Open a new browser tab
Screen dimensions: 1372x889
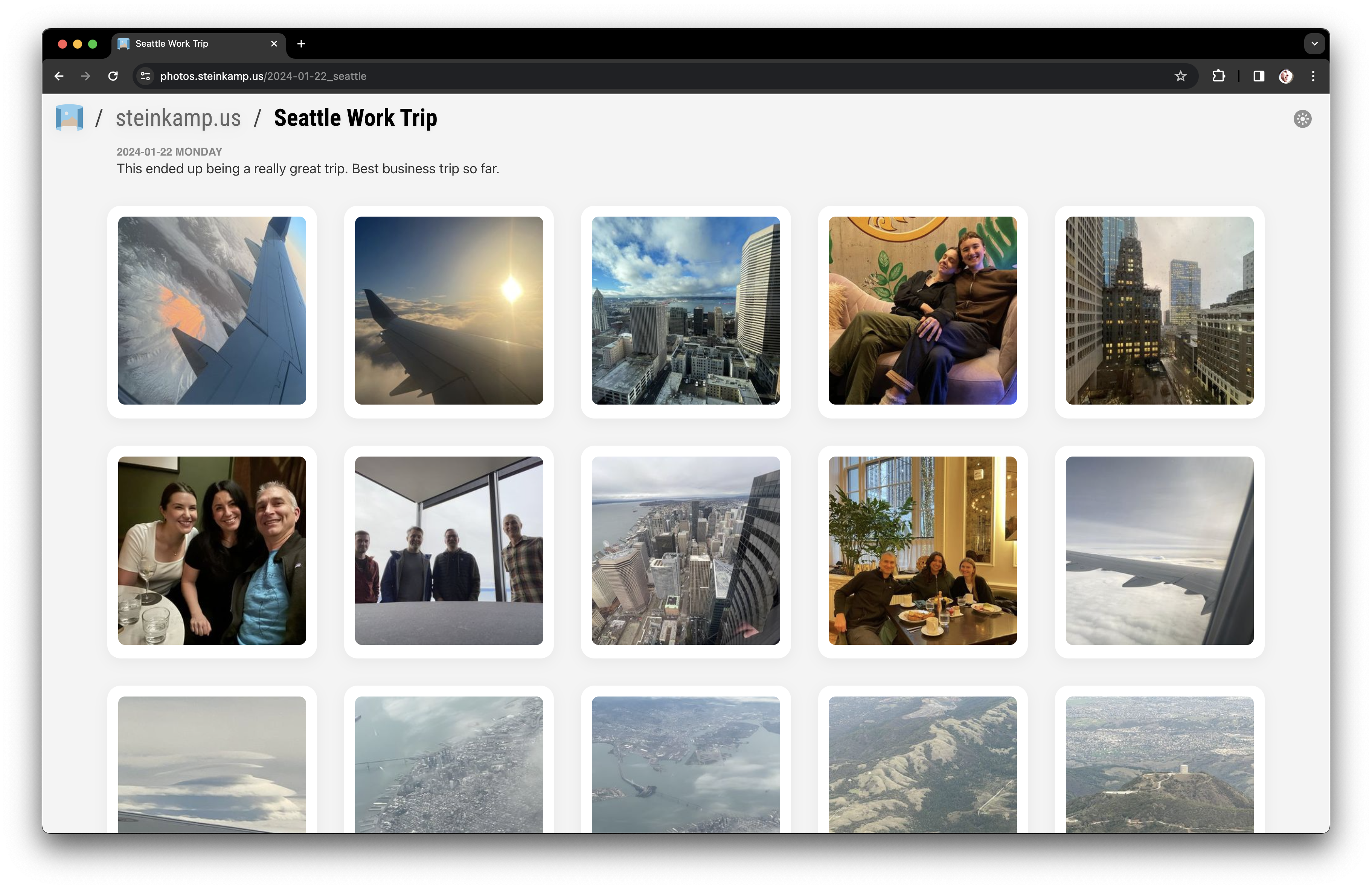[x=301, y=44]
